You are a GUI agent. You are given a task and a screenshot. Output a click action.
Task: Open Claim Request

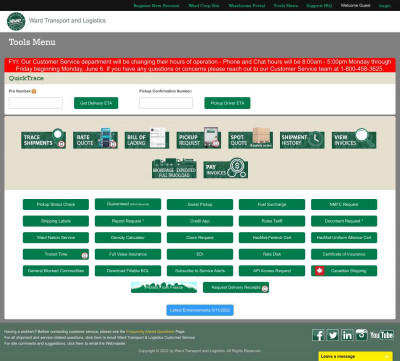pos(200,238)
